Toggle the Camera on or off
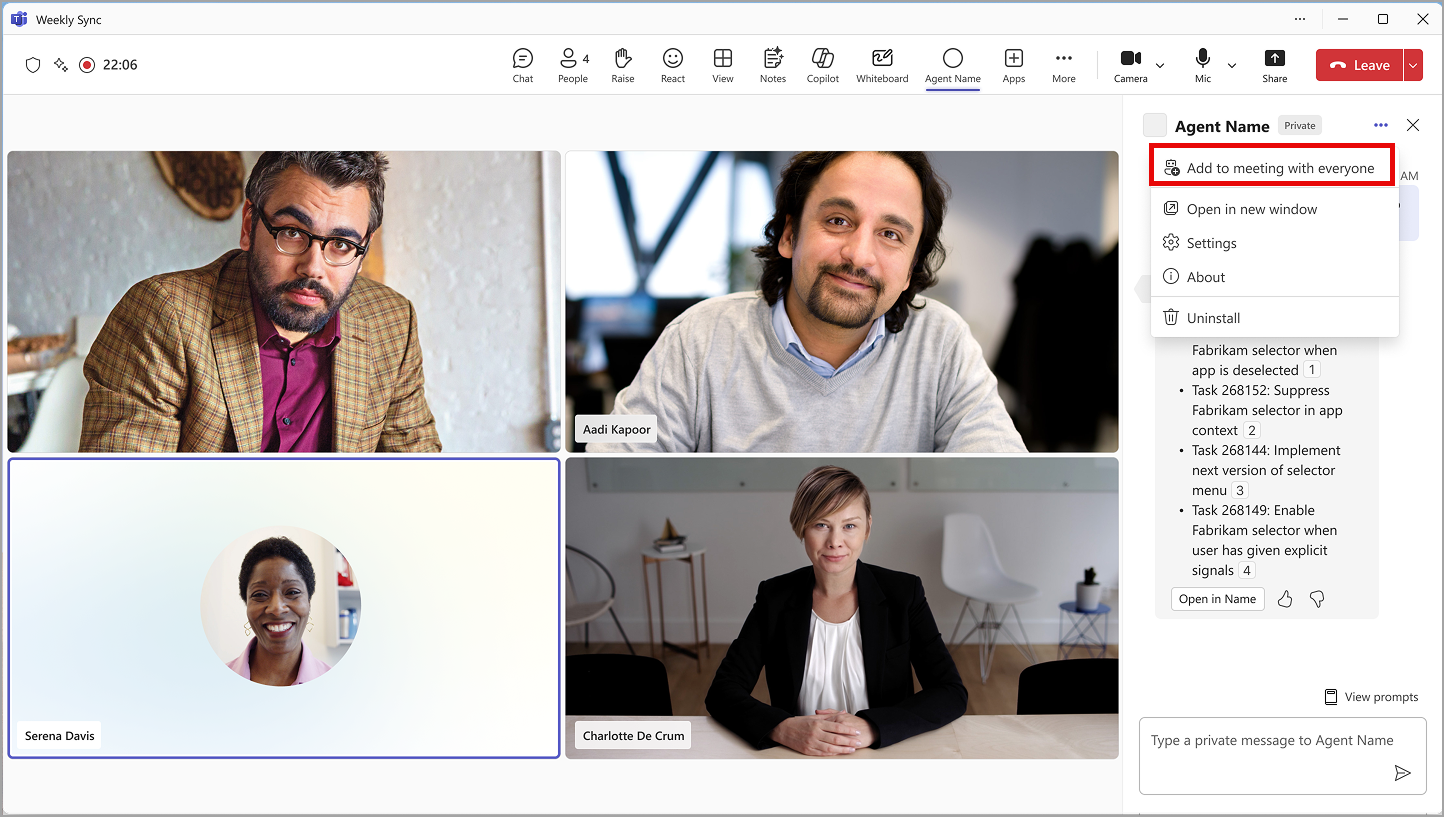Viewport: 1444px width, 817px height. pyautogui.click(x=1130, y=65)
